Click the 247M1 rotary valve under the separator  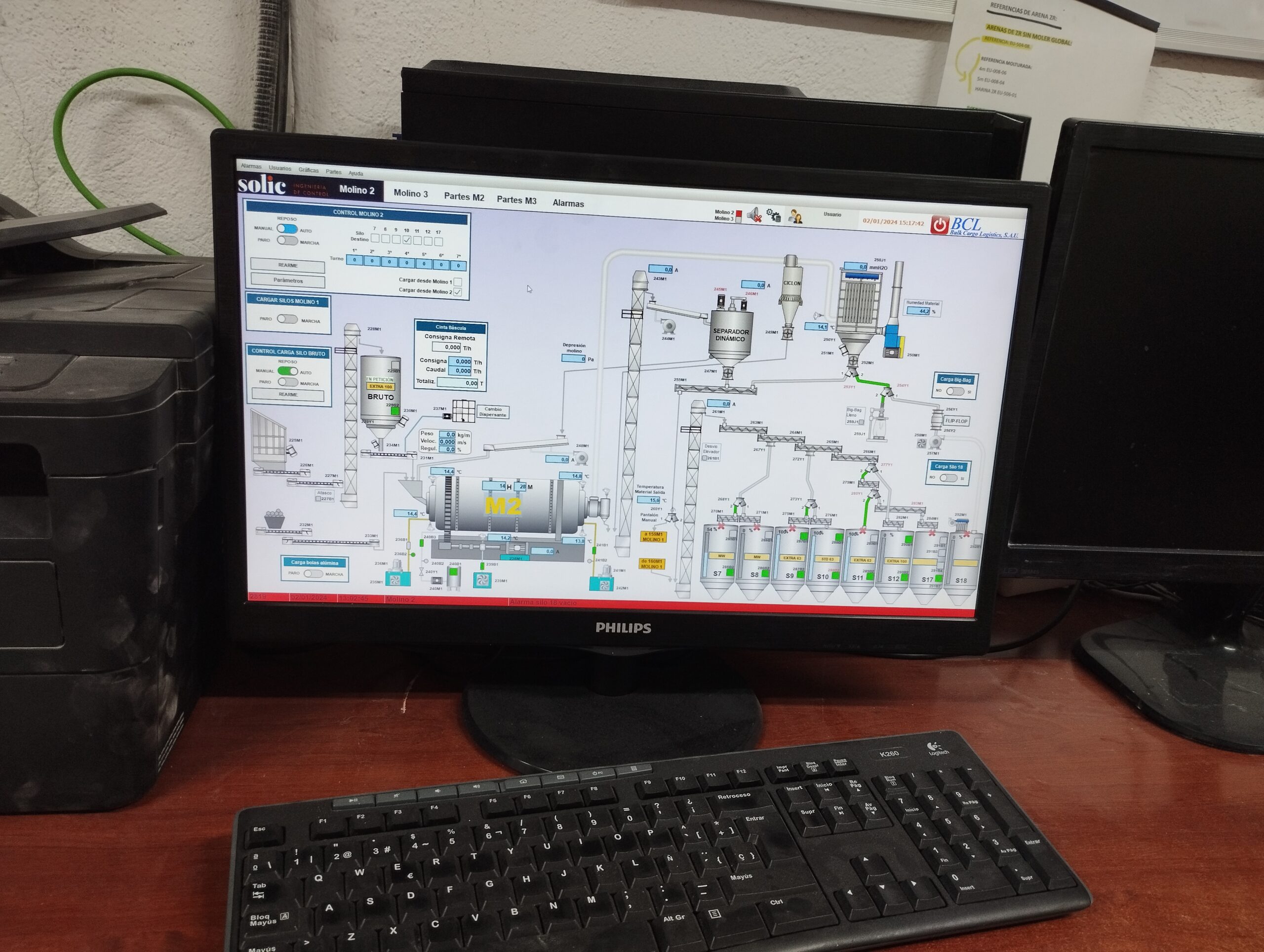point(727,373)
